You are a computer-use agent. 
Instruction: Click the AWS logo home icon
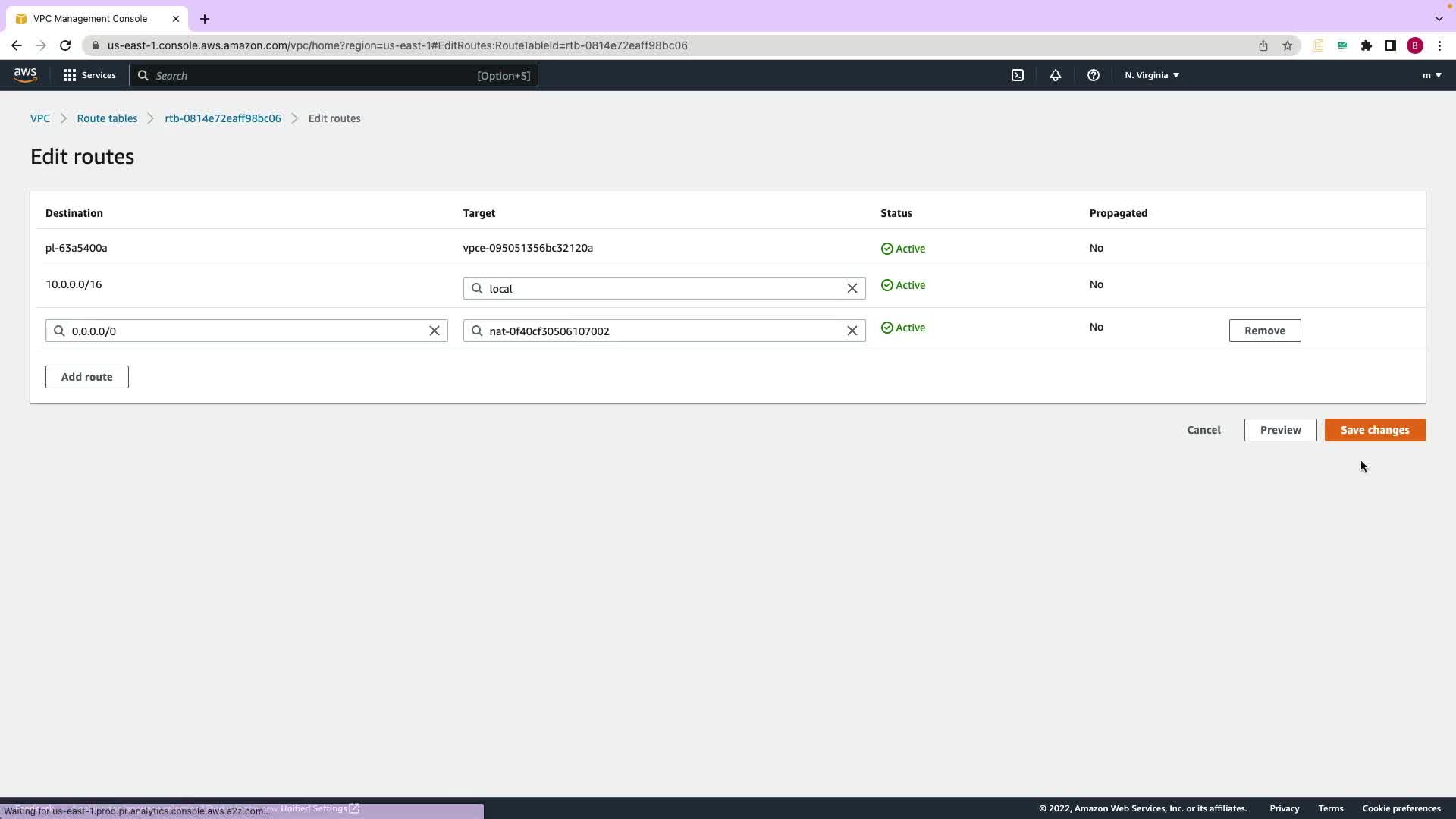pyautogui.click(x=25, y=74)
